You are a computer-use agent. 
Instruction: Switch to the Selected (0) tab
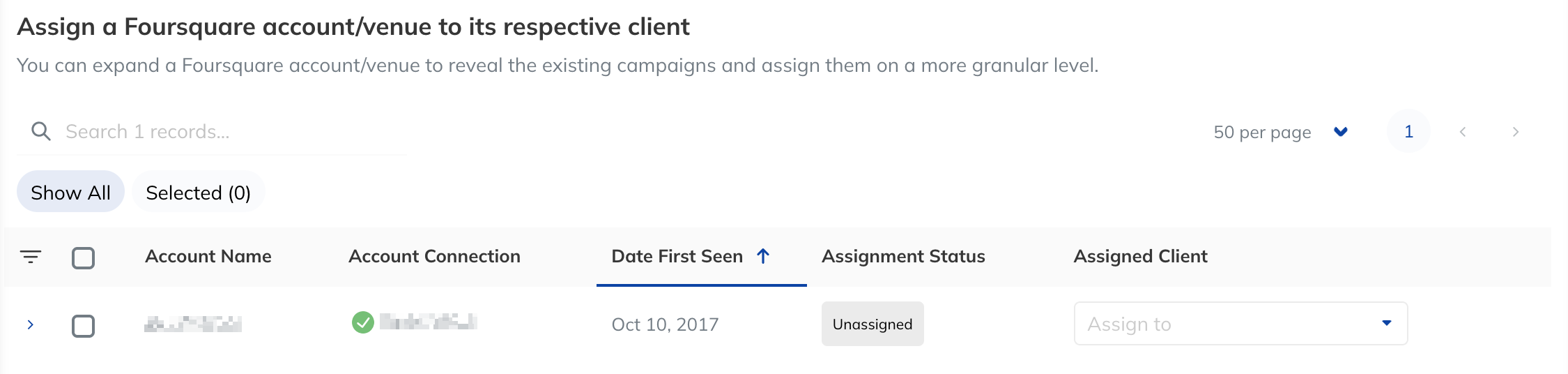[x=198, y=192]
